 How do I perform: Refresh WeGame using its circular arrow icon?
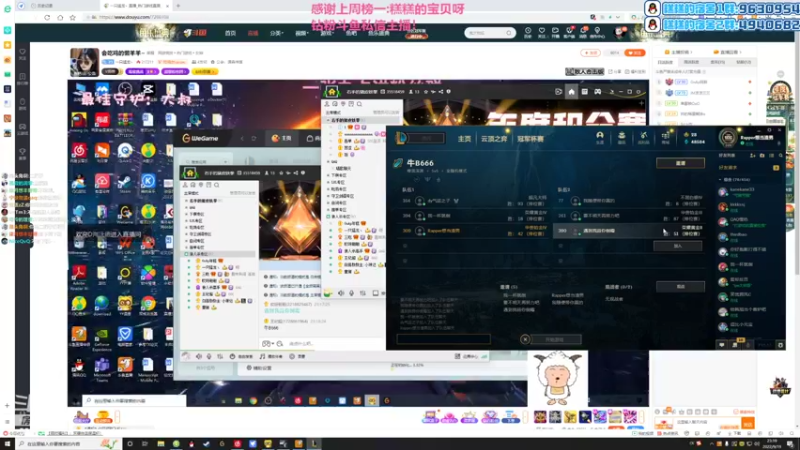(254, 138)
